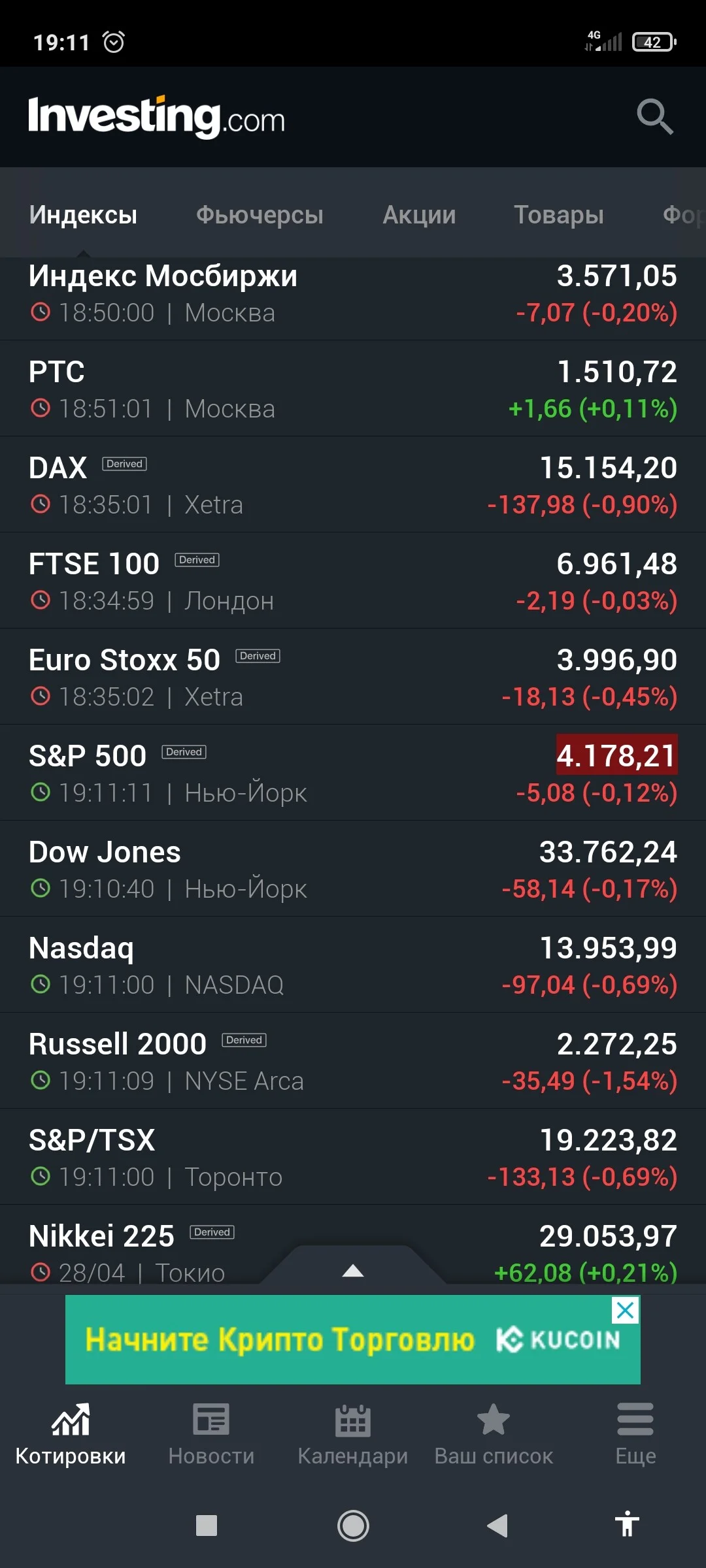Image resolution: width=706 pixels, height=1568 pixels.
Task: Open Ваш список star icon
Action: [494, 1419]
